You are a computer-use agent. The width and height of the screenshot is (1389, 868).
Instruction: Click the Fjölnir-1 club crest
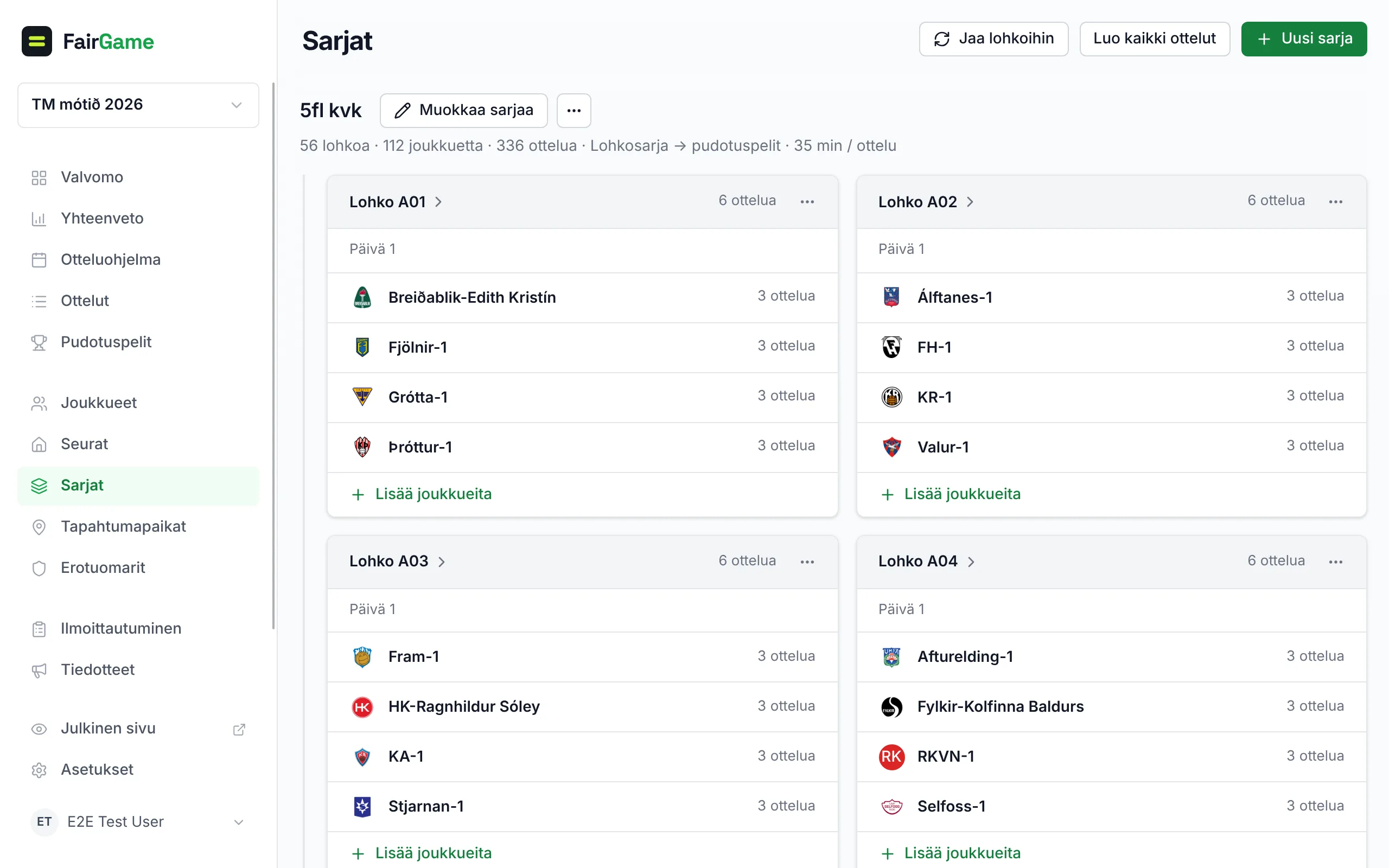coord(362,347)
